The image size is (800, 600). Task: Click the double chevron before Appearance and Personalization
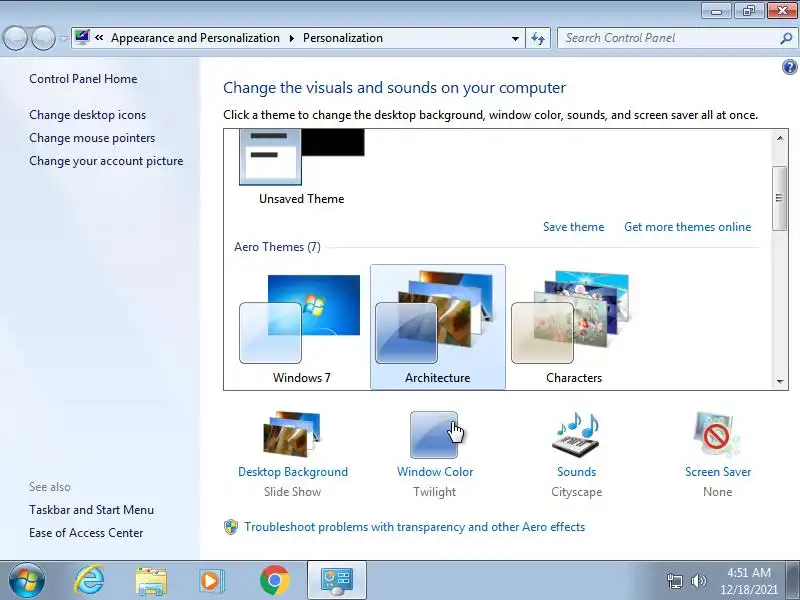[99, 38]
